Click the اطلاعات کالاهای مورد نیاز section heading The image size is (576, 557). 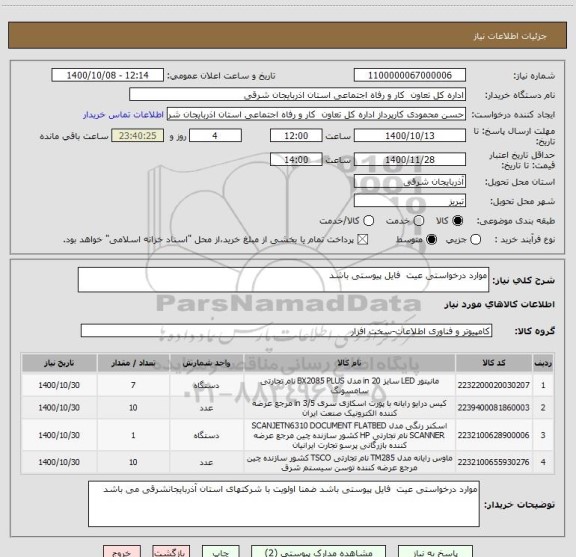(500, 304)
